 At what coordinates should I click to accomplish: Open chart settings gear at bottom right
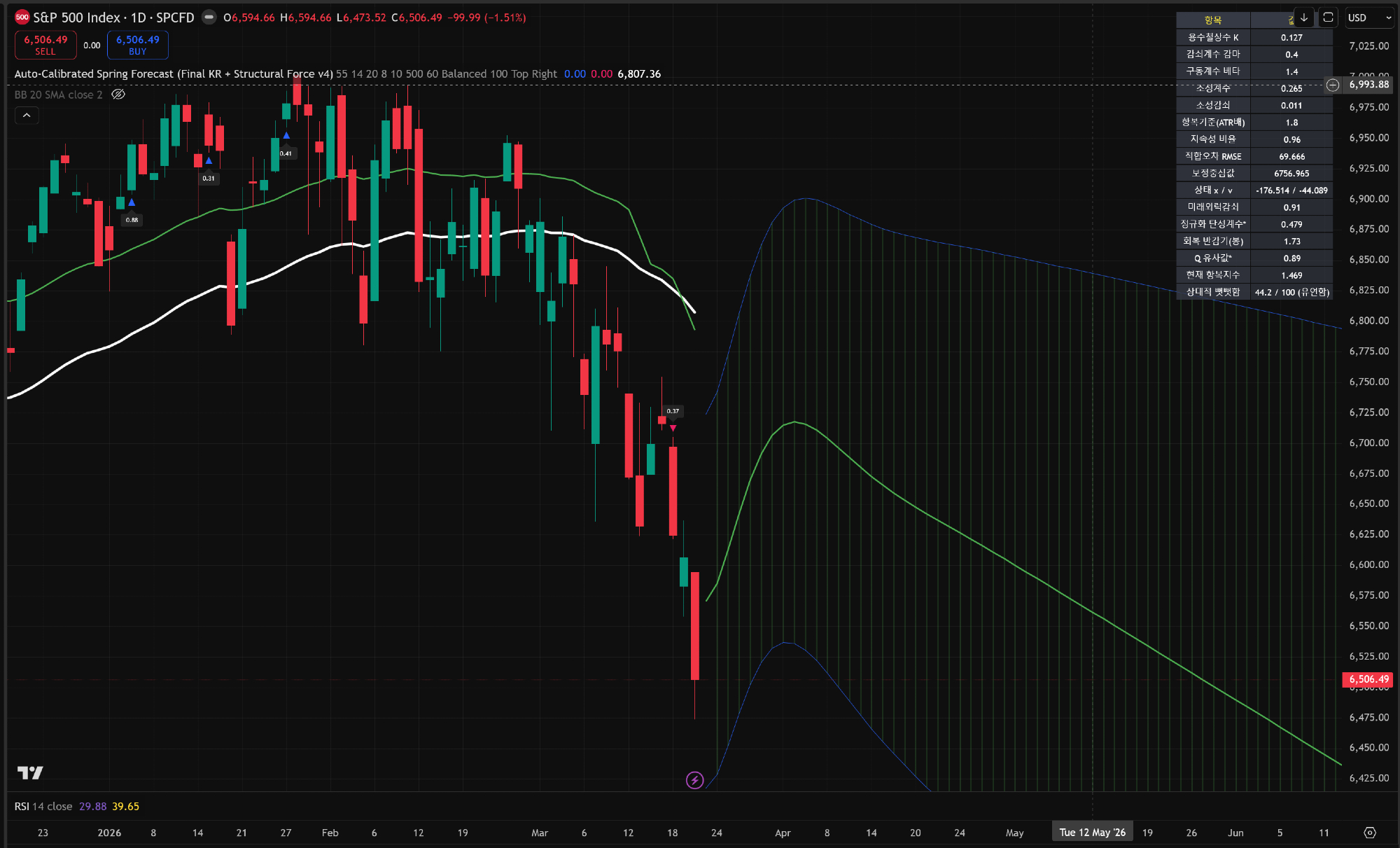(1370, 833)
